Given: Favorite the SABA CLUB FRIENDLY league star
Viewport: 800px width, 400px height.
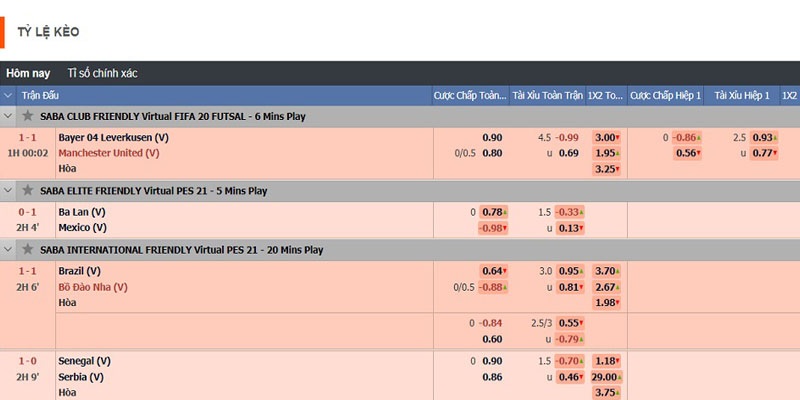Looking at the screenshot, I should click(x=28, y=116).
